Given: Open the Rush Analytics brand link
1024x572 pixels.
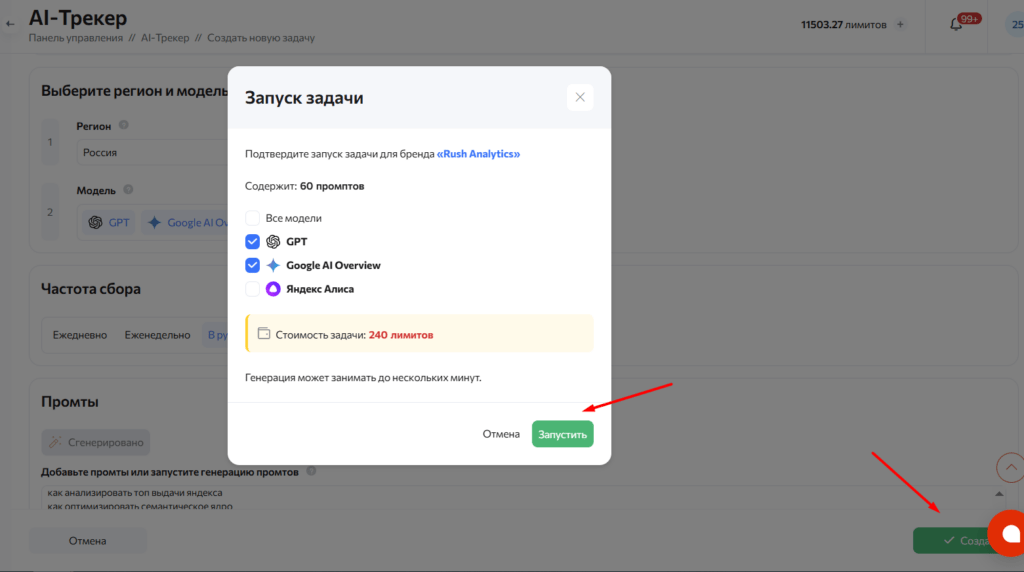Looking at the screenshot, I should click(479, 155).
